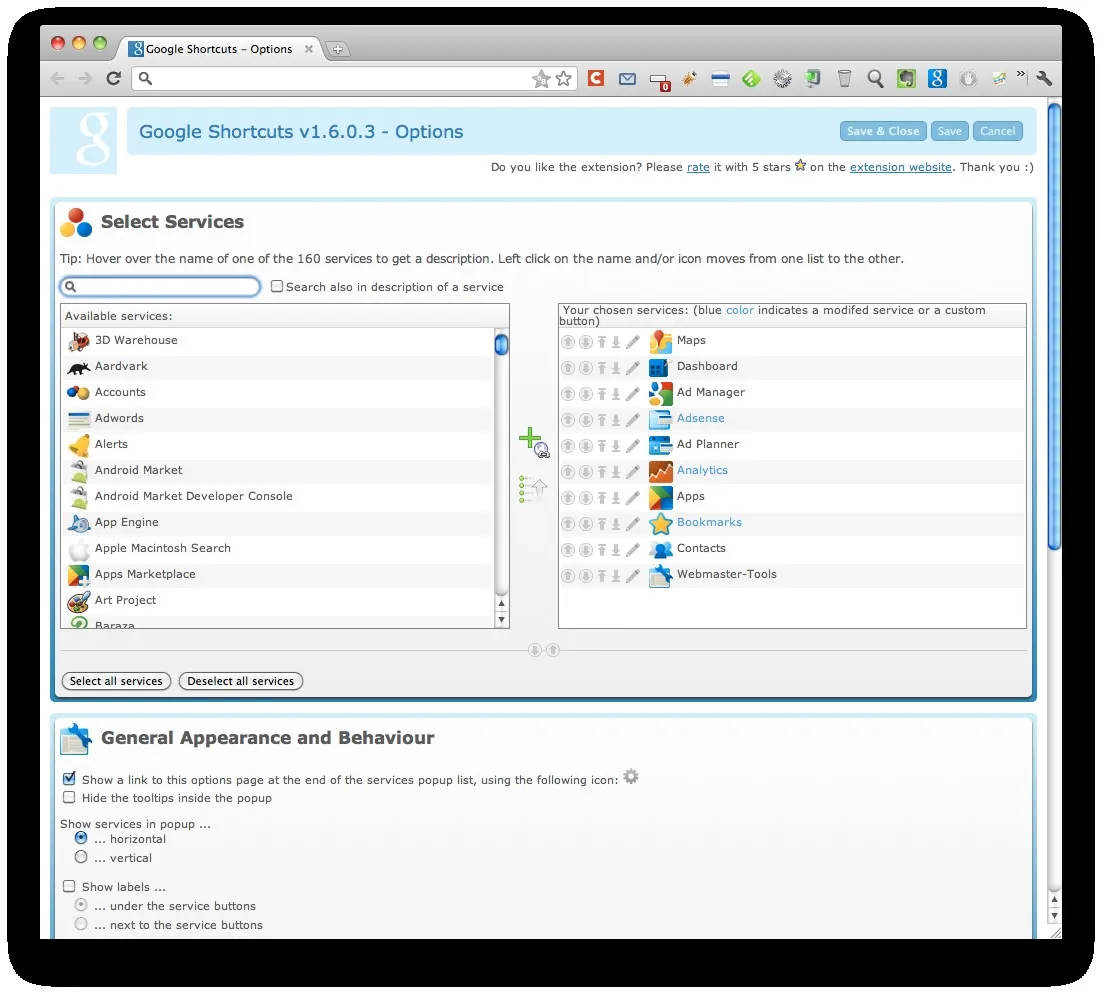Reload the page with the browser refresh icon

pyautogui.click(x=113, y=79)
